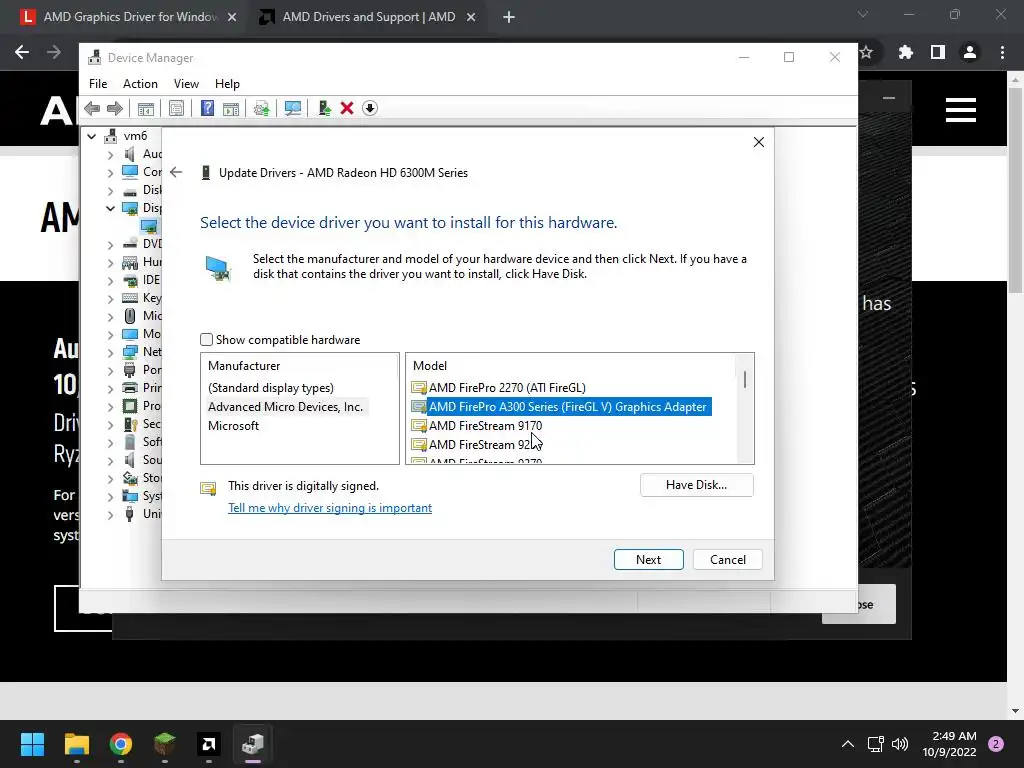Open Windows Start menu
1024x768 pixels.
click(32, 744)
